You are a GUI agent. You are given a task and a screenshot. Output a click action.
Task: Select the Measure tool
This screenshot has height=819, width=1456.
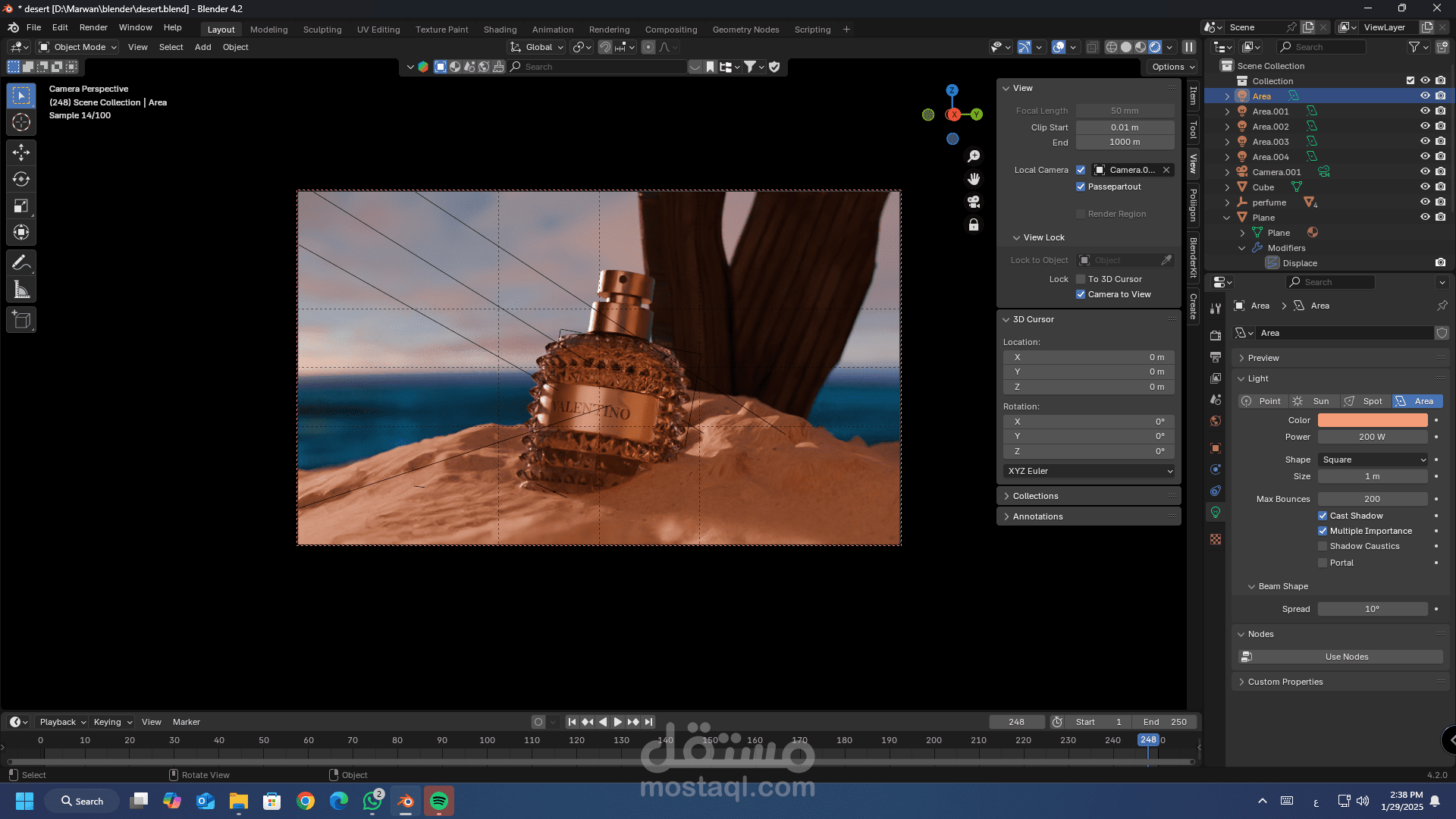pyautogui.click(x=21, y=290)
